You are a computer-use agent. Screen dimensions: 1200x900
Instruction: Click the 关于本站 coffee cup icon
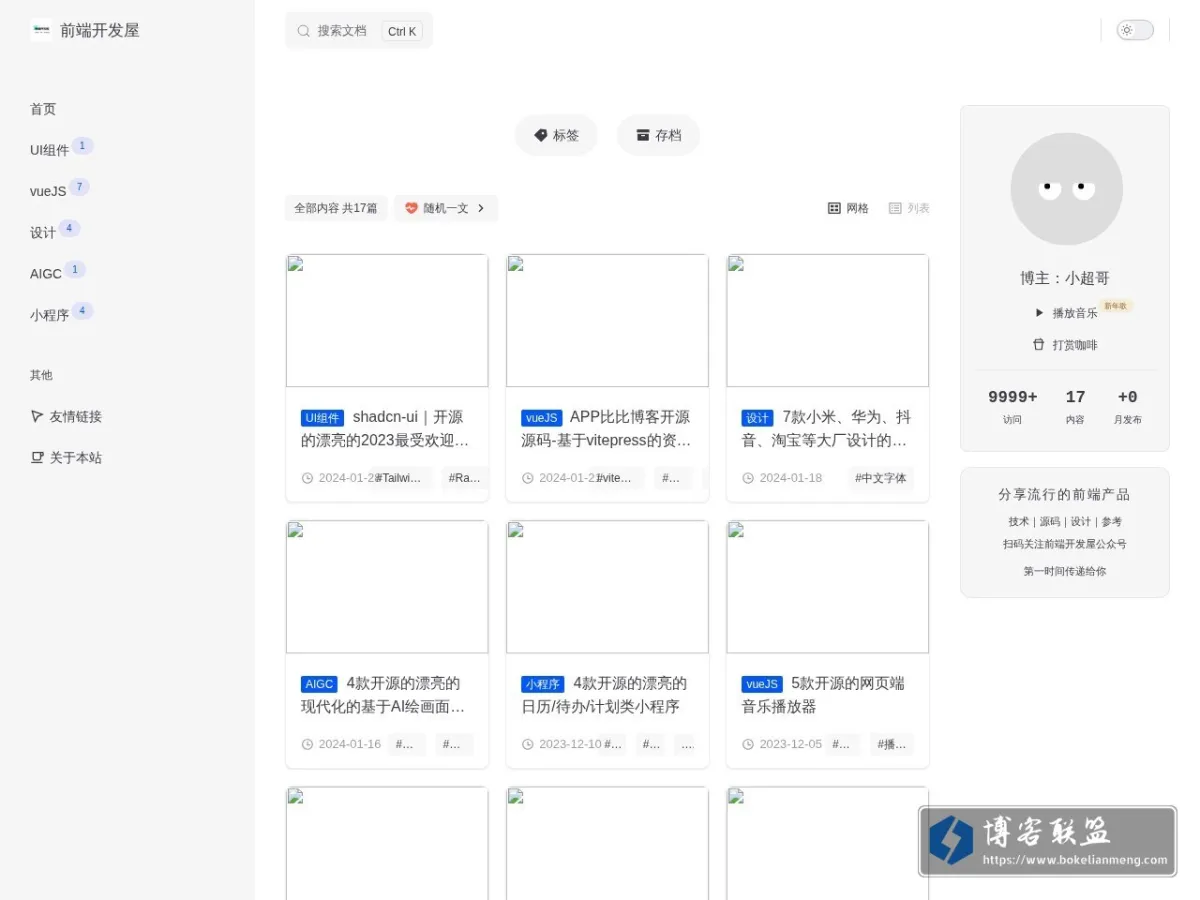37,457
